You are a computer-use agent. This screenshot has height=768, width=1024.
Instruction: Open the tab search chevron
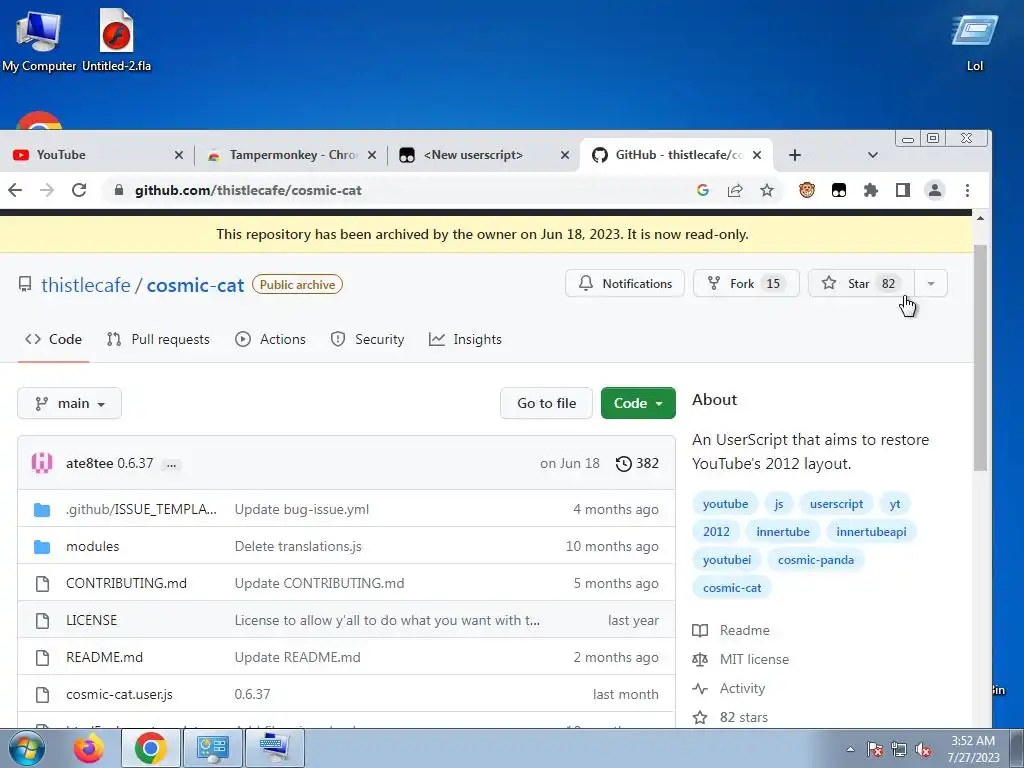[872, 155]
